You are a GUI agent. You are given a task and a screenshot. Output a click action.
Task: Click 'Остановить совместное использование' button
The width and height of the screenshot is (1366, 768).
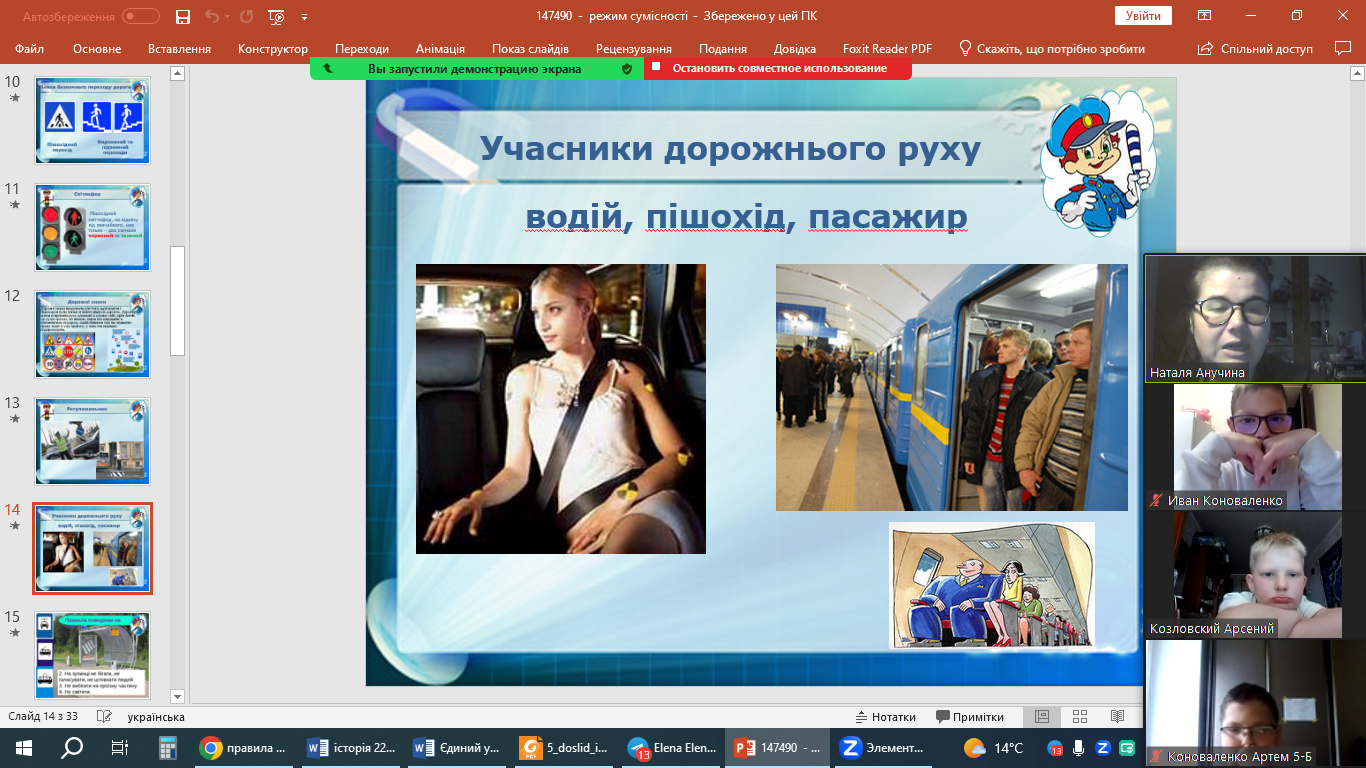pos(779,68)
